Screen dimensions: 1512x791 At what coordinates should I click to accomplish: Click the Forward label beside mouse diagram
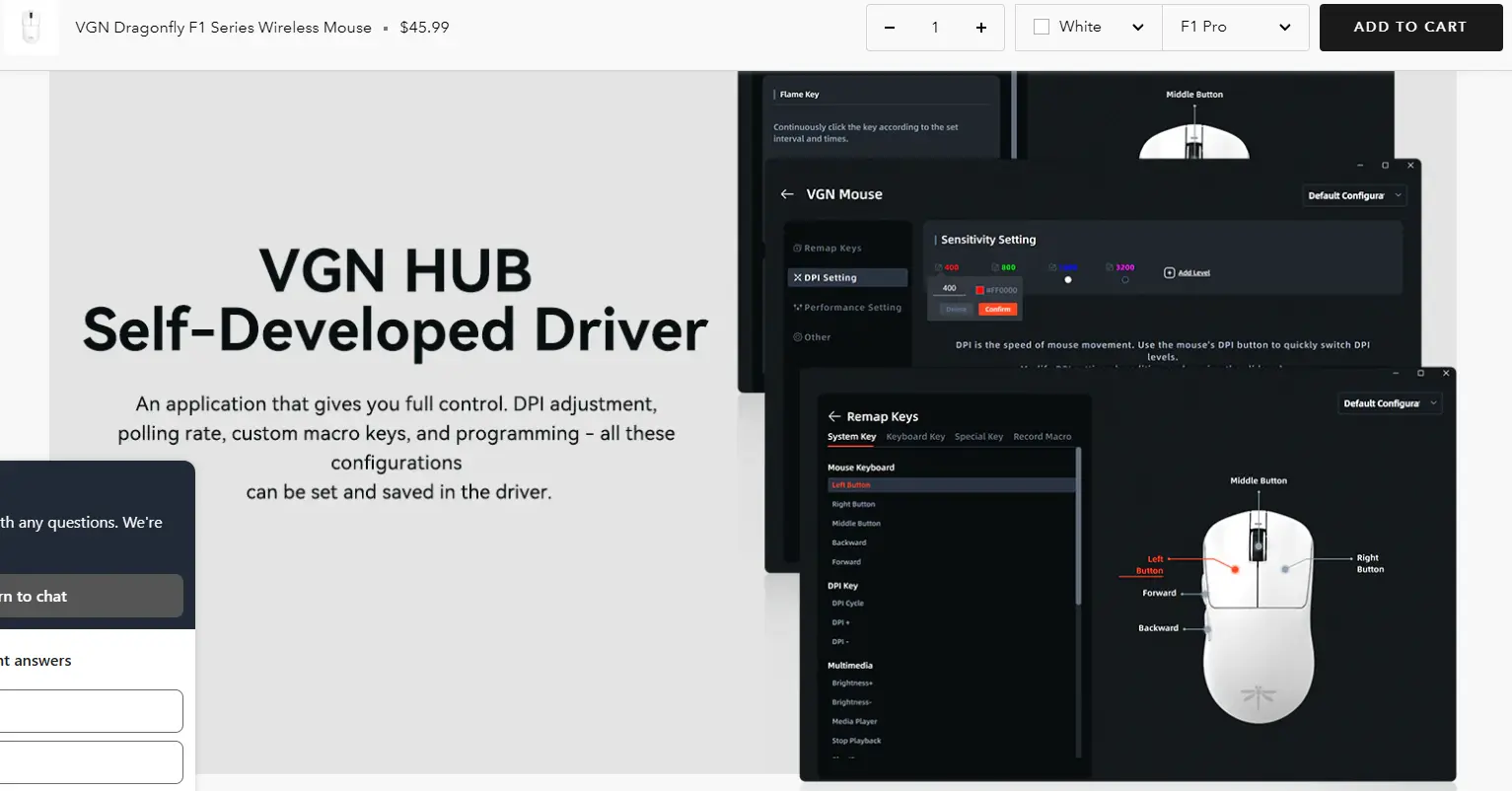1159,593
